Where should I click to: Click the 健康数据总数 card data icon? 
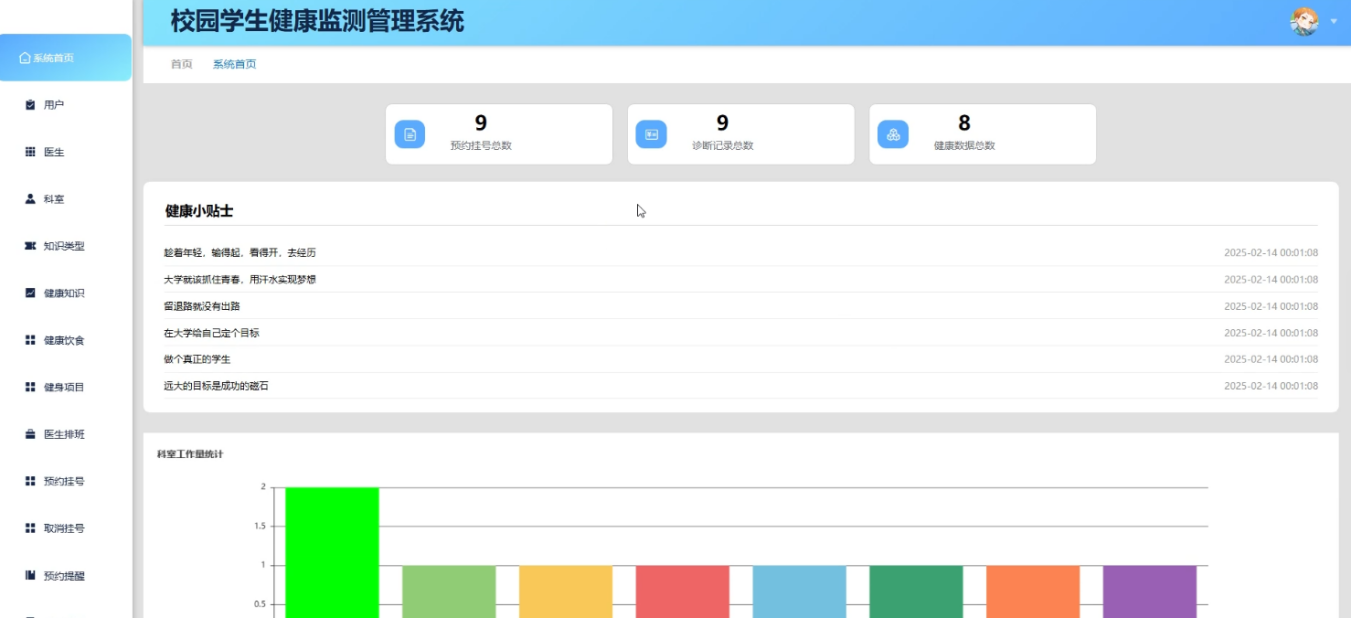pyautogui.click(x=893, y=132)
